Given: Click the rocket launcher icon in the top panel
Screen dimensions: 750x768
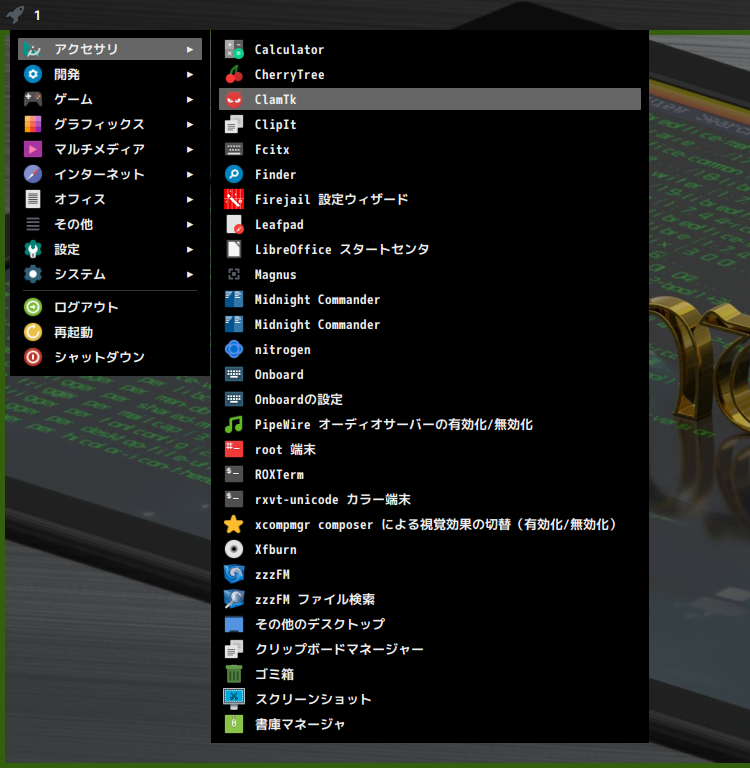Looking at the screenshot, I should click(16, 14).
